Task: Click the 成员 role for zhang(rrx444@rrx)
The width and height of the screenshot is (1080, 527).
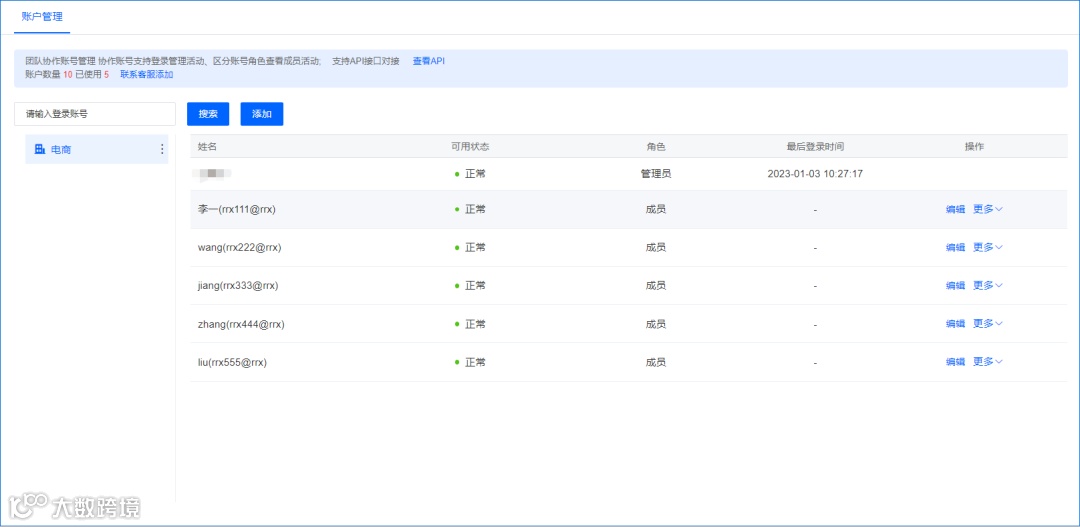Action: (x=656, y=324)
